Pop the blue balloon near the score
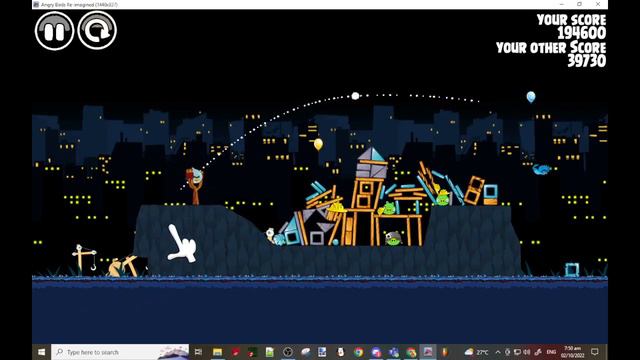The width and height of the screenshot is (640, 360). pyautogui.click(x=531, y=97)
